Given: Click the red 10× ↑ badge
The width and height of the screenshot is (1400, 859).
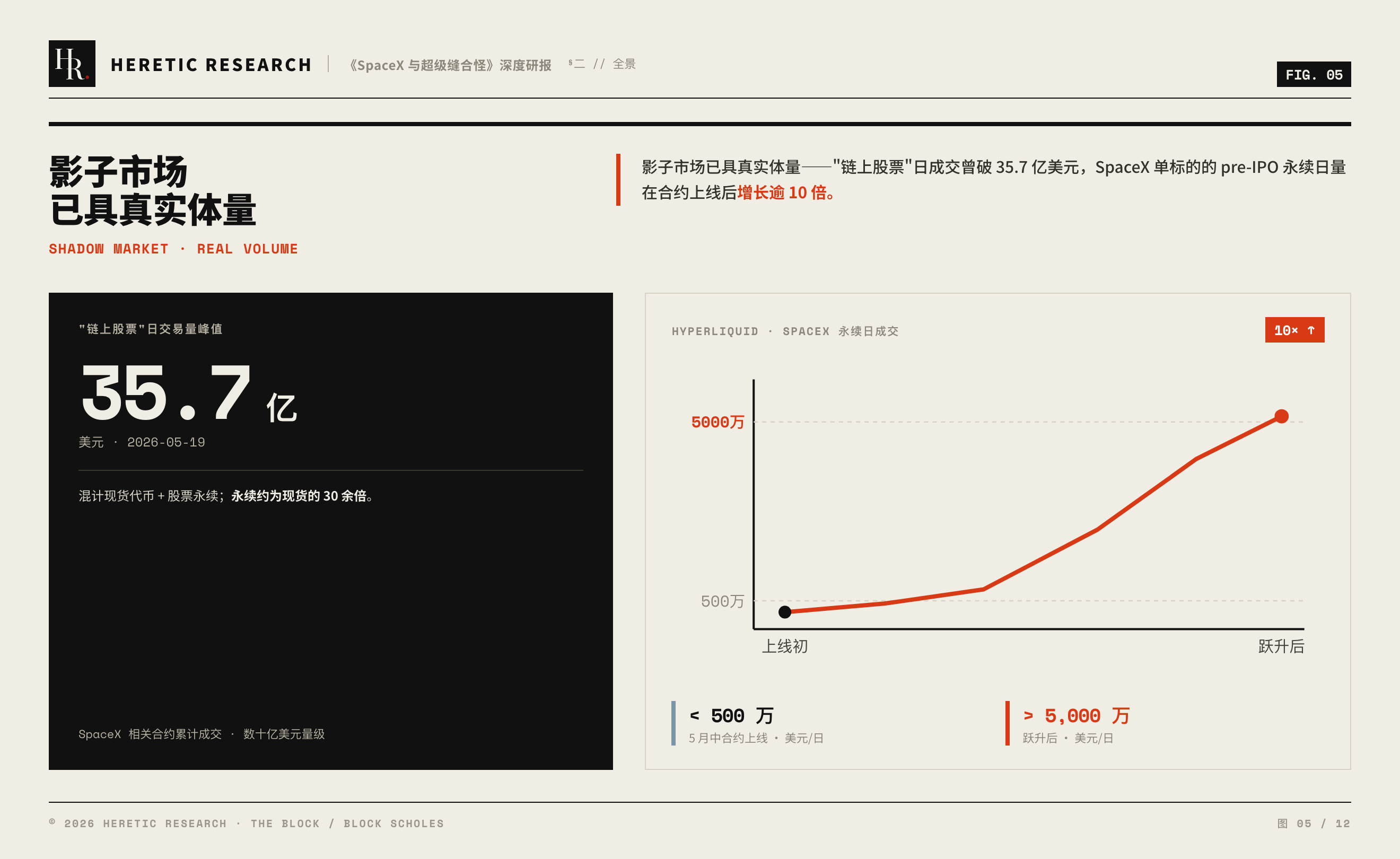Looking at the screenshot, I should click(1295, 330).
